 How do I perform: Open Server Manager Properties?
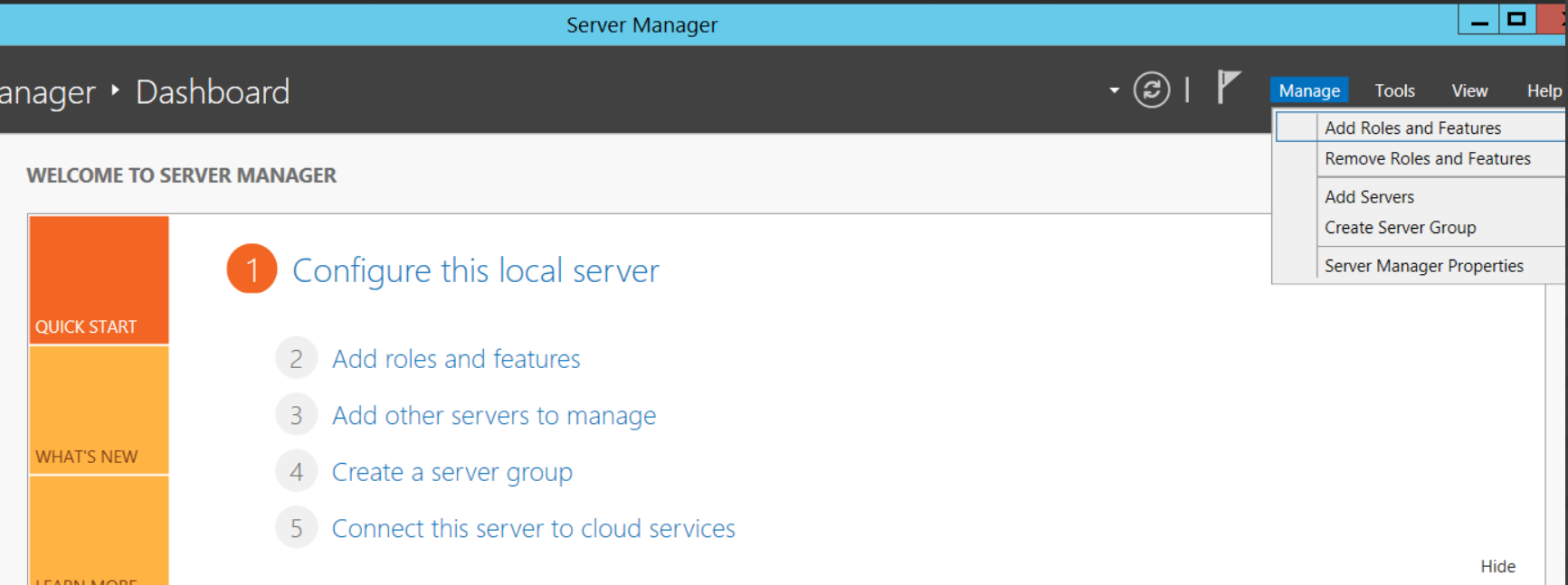coord(1421,265)
